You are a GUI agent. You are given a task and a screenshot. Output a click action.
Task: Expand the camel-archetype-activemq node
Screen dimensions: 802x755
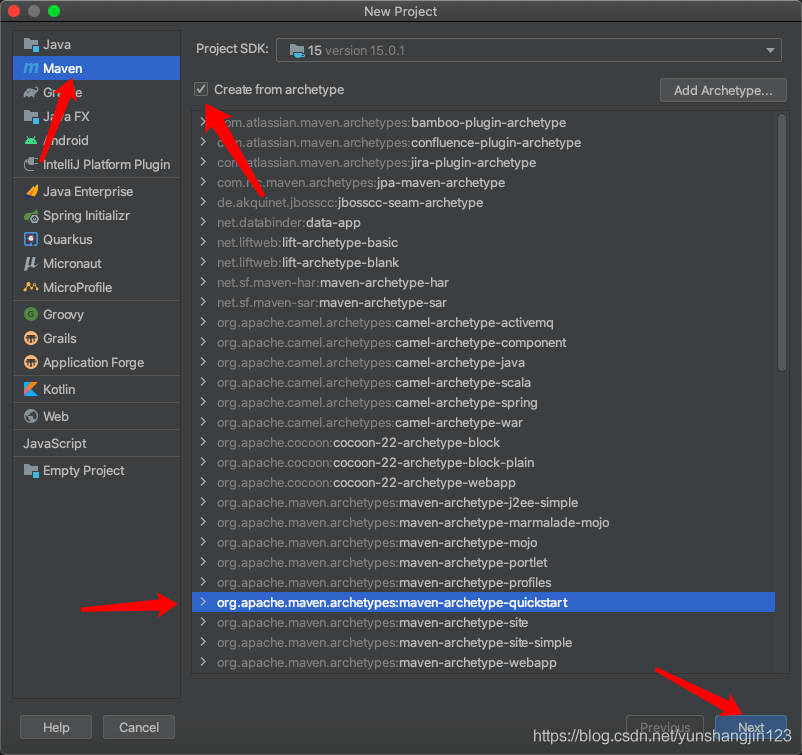point(204,322)
